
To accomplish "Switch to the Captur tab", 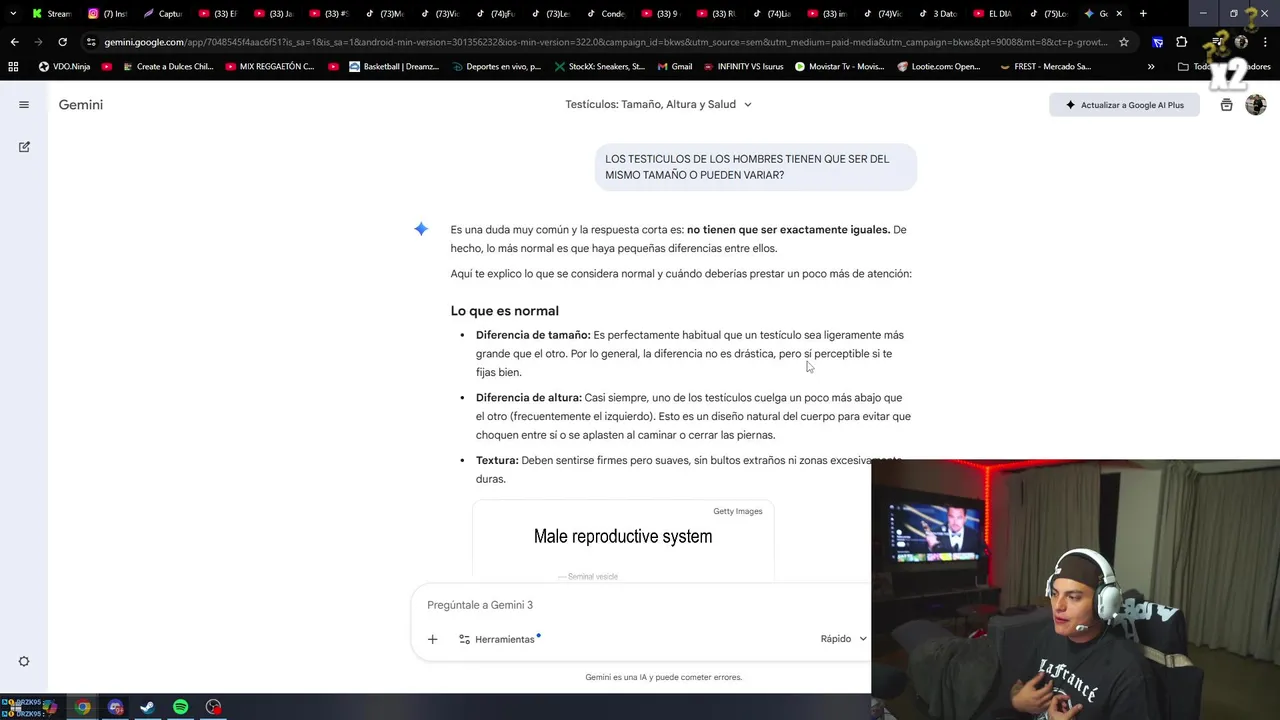I will (162, 14).
